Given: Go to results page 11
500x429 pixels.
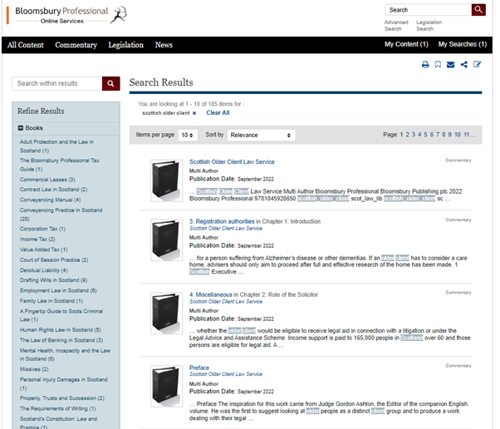Looking at the screenshot, I should coord(466,135).
